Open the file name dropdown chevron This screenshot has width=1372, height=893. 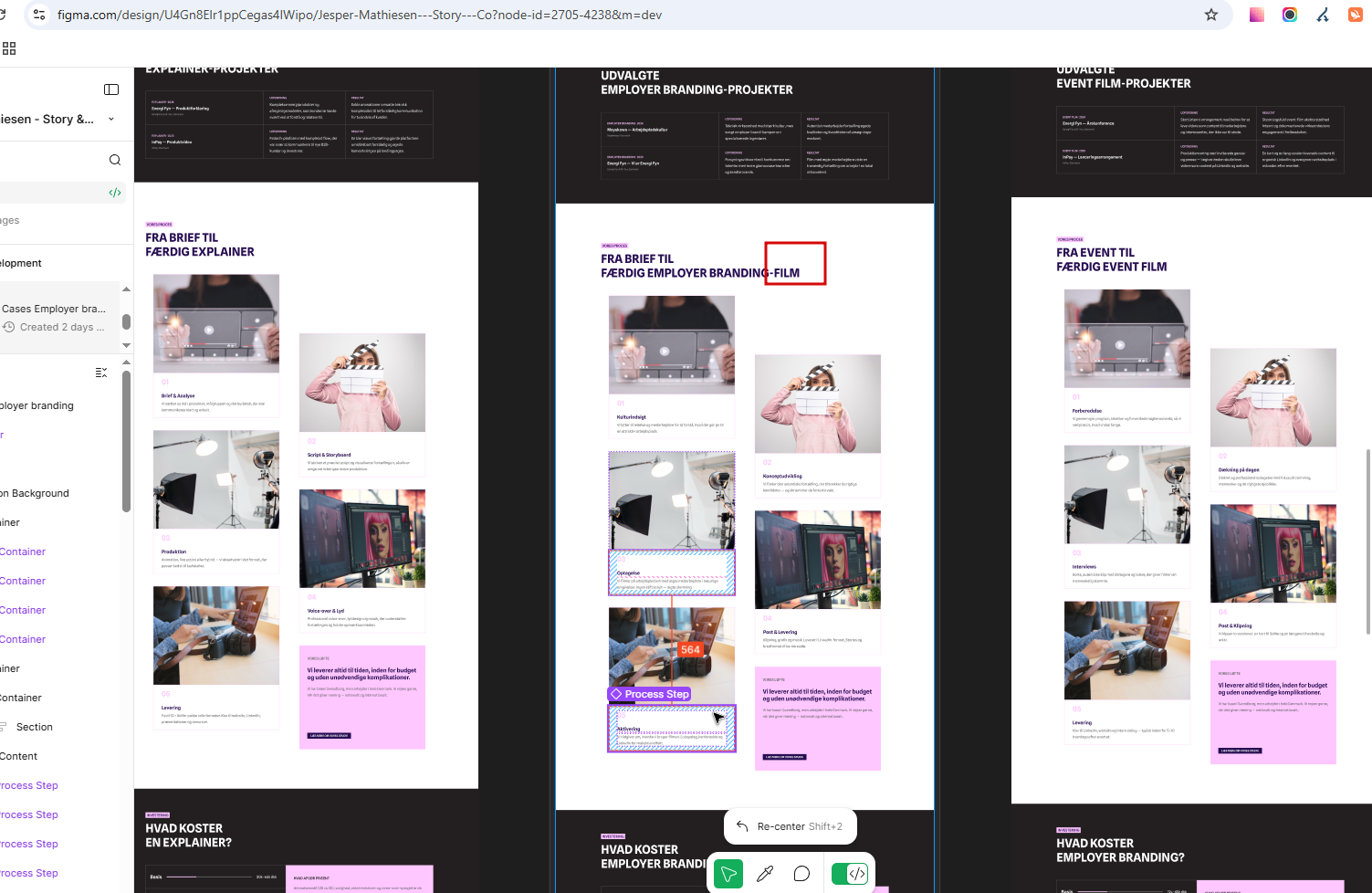pyautogui.click(x=111, y=119)
